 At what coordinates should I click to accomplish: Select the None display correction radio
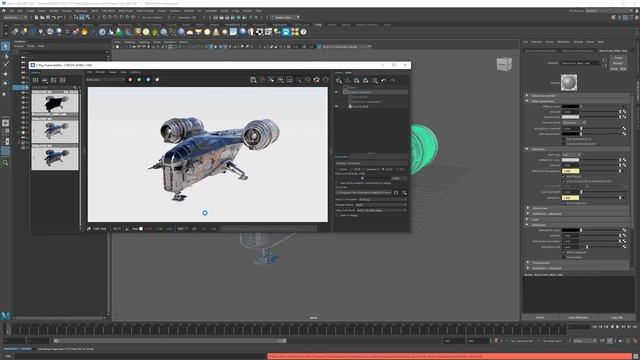338,169
